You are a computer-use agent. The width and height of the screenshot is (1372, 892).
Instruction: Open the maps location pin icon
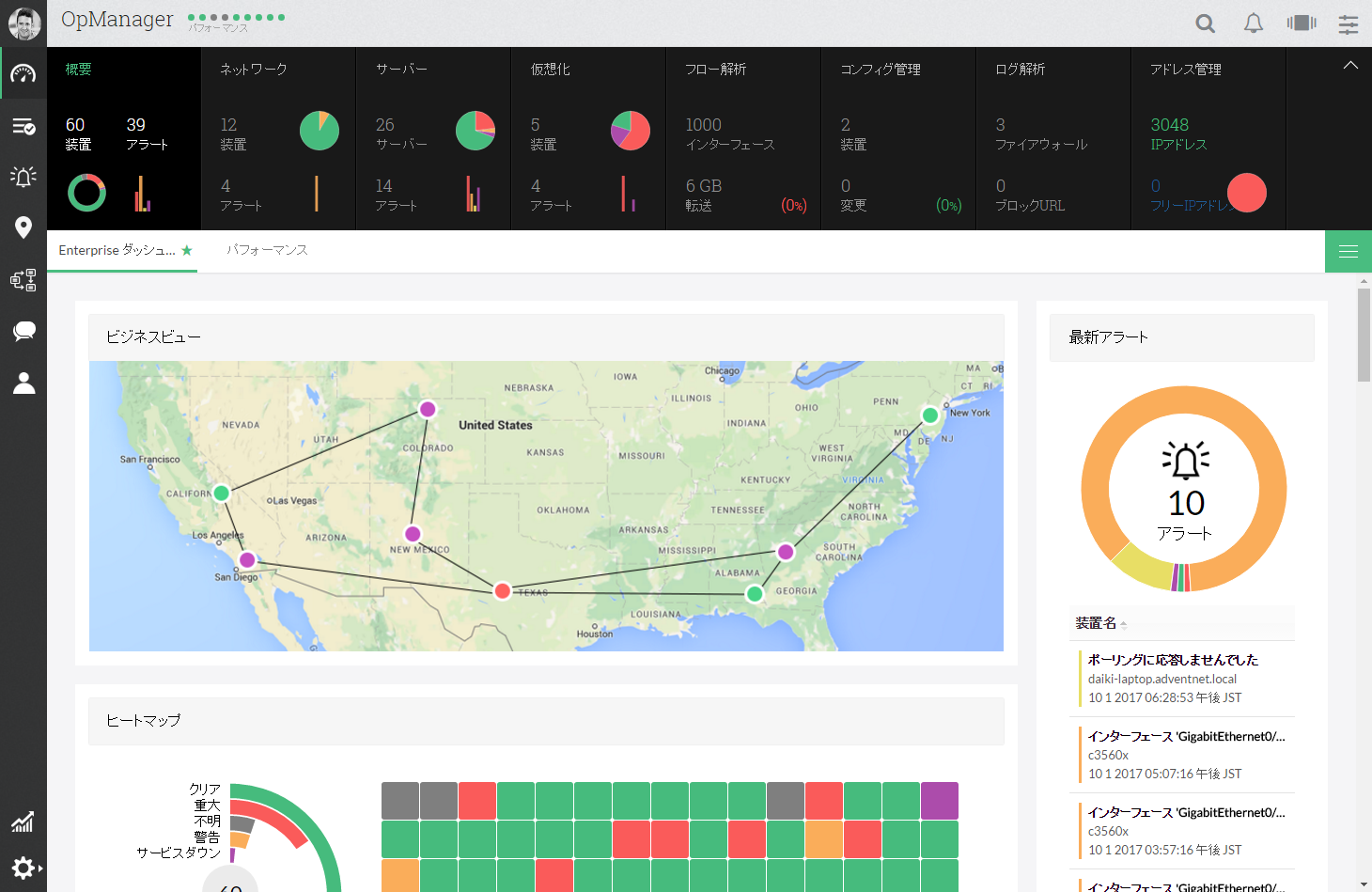pos(23,227)
